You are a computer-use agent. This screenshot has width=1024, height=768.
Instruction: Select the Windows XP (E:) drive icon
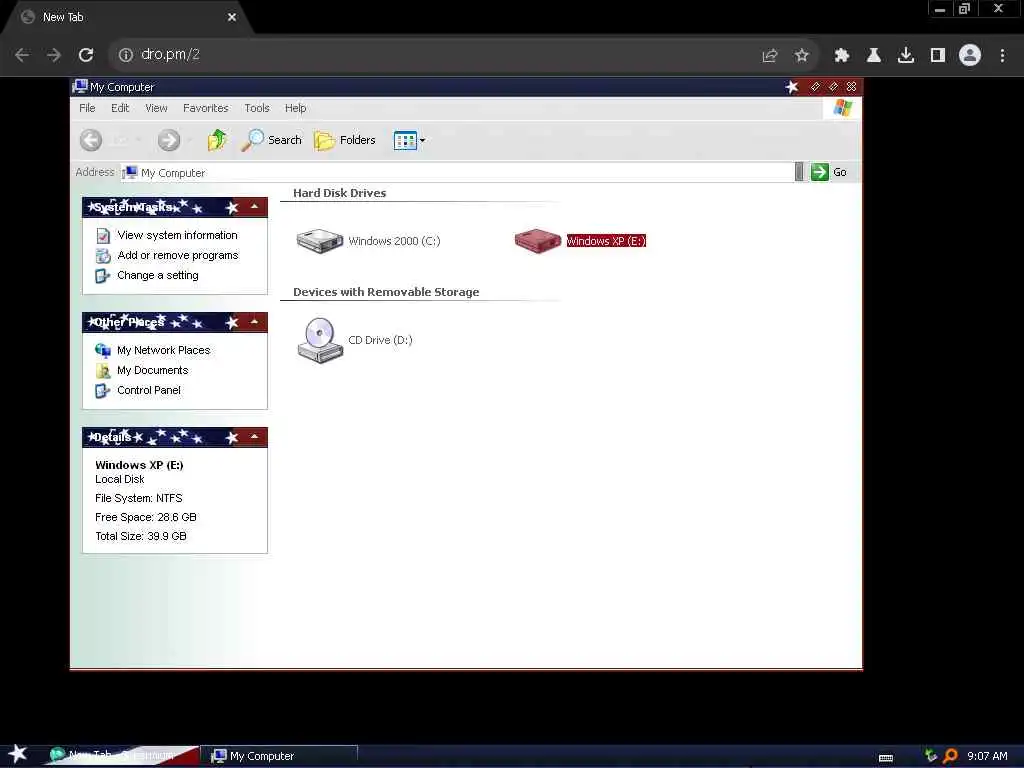click(537, 241)
